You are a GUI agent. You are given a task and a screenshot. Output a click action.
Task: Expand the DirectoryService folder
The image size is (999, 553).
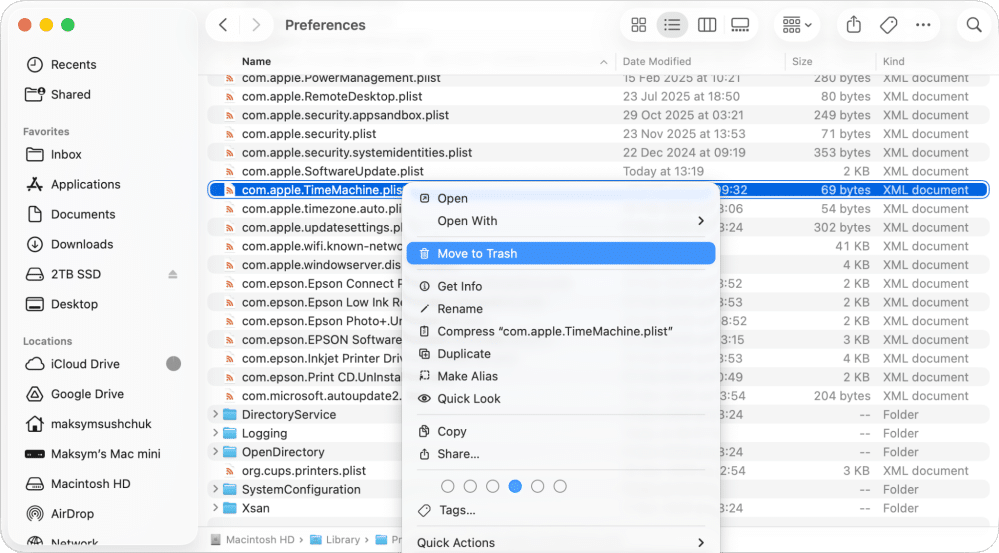tap(215, 414)
